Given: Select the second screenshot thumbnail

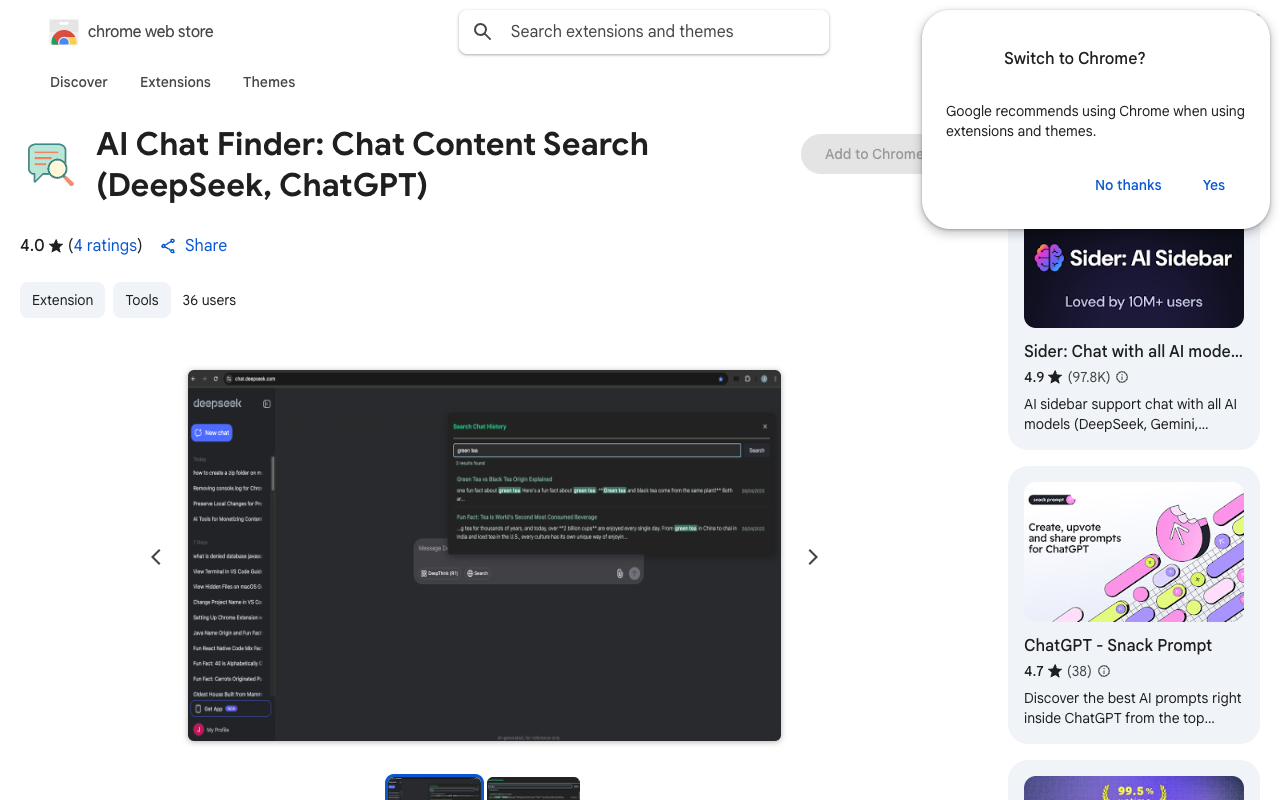Looking at the screenshot, I should point(533,788).
